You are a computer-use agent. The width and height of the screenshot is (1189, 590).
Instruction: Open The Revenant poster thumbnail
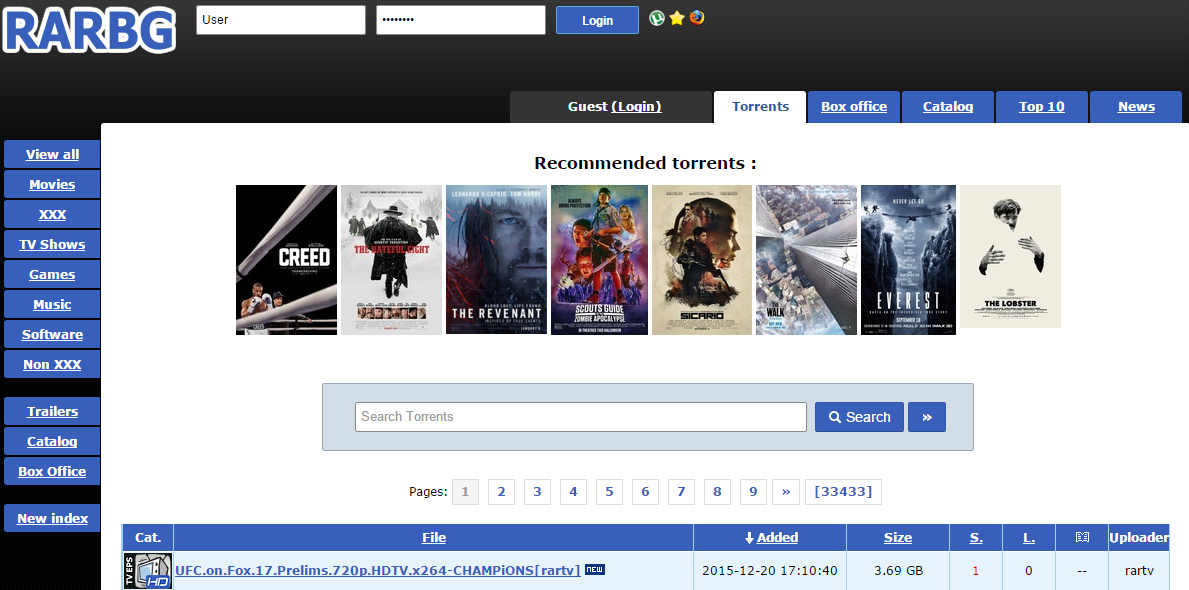click(497, 259)
